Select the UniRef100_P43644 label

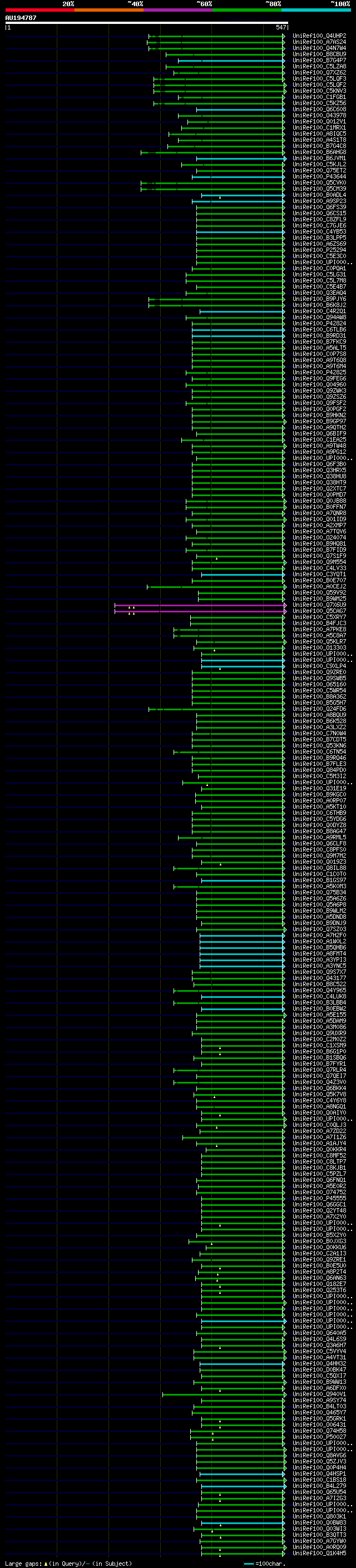click(319, 176)
